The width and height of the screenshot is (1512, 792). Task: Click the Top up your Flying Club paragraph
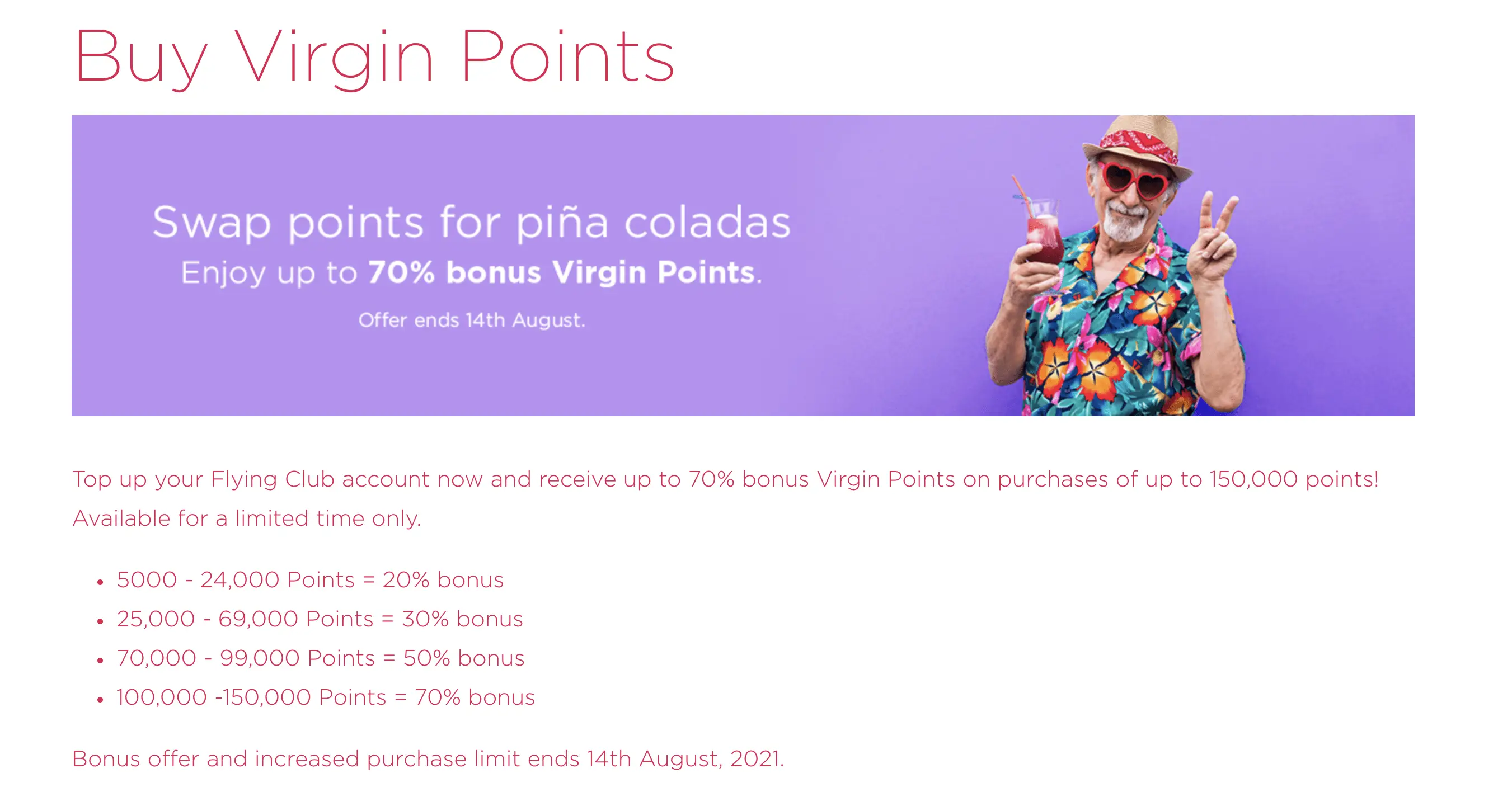point(725,499)
